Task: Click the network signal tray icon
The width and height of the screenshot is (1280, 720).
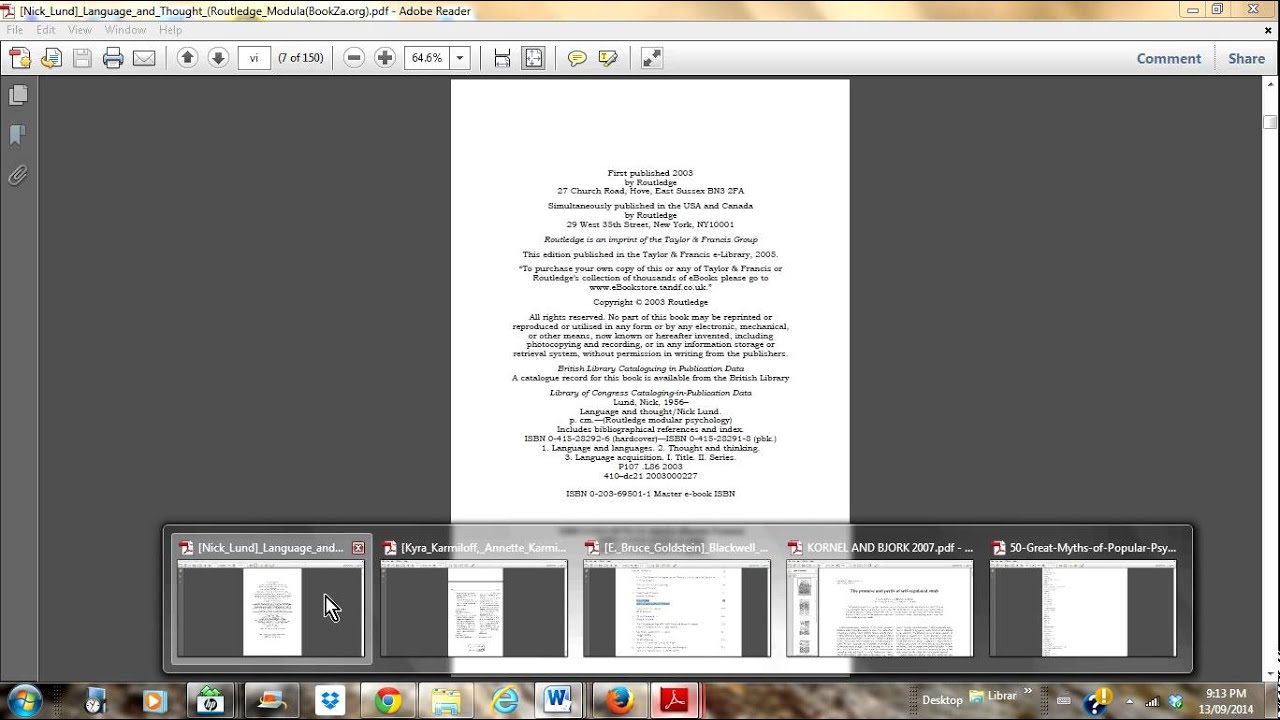Action: [x=1152, y=701]
